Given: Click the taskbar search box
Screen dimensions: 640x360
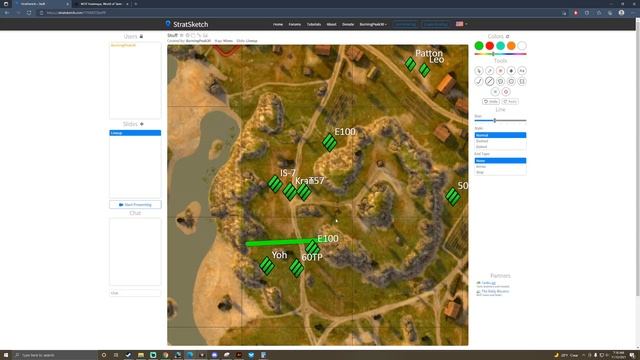Looking at the screenshot, I should coord(55,355).
